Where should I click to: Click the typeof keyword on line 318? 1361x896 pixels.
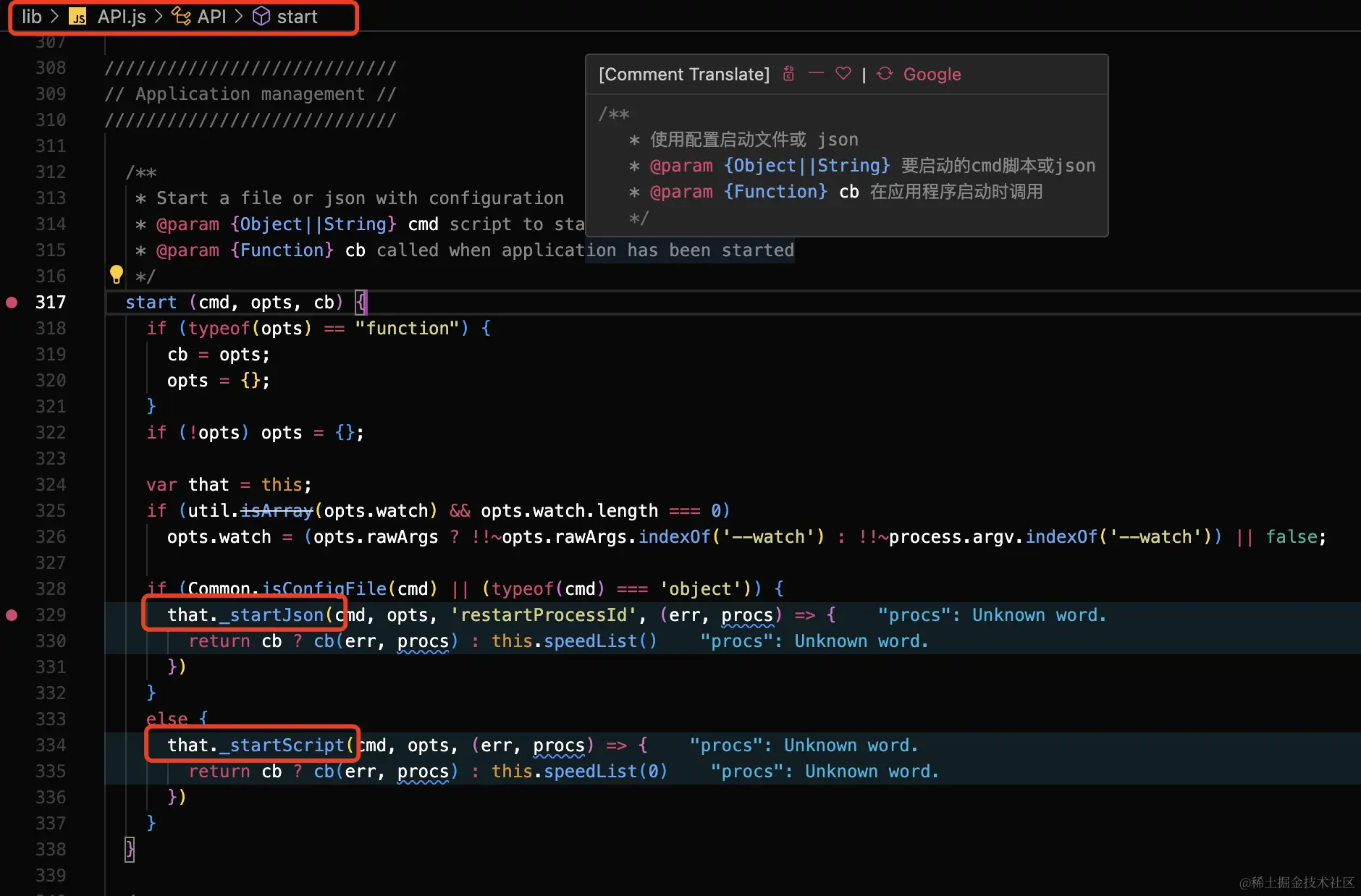click(x=219, y=329)
